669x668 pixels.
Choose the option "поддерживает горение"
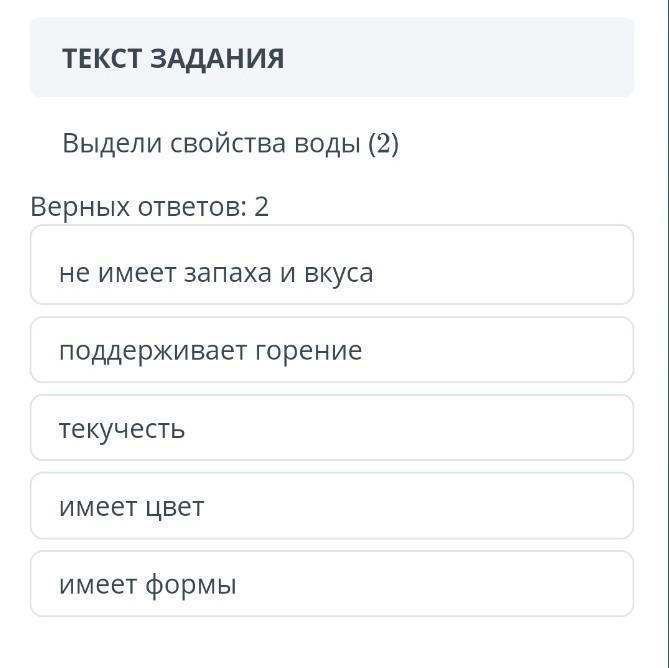tap(331, 351)
